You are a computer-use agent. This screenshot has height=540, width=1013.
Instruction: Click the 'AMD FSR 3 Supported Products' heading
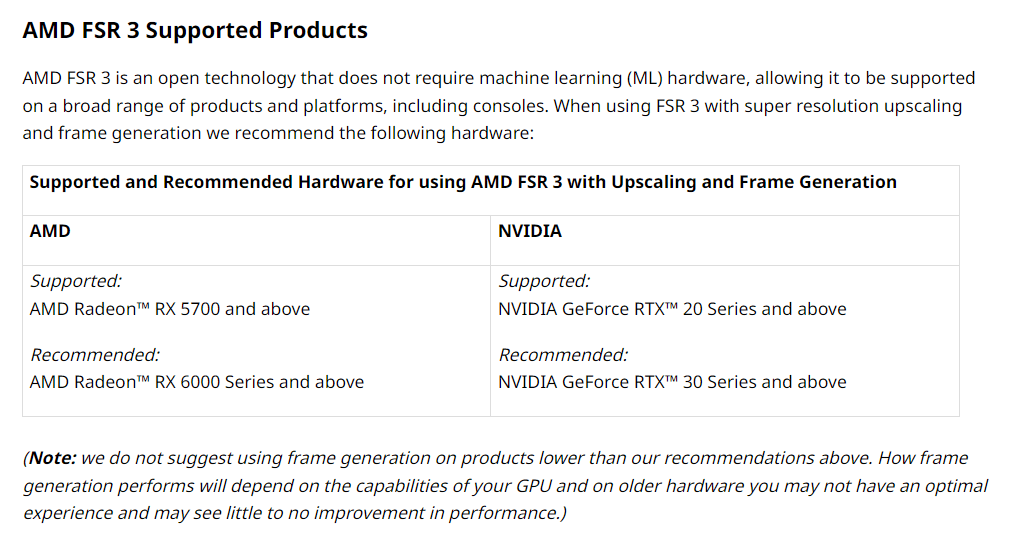pos(194,30)
